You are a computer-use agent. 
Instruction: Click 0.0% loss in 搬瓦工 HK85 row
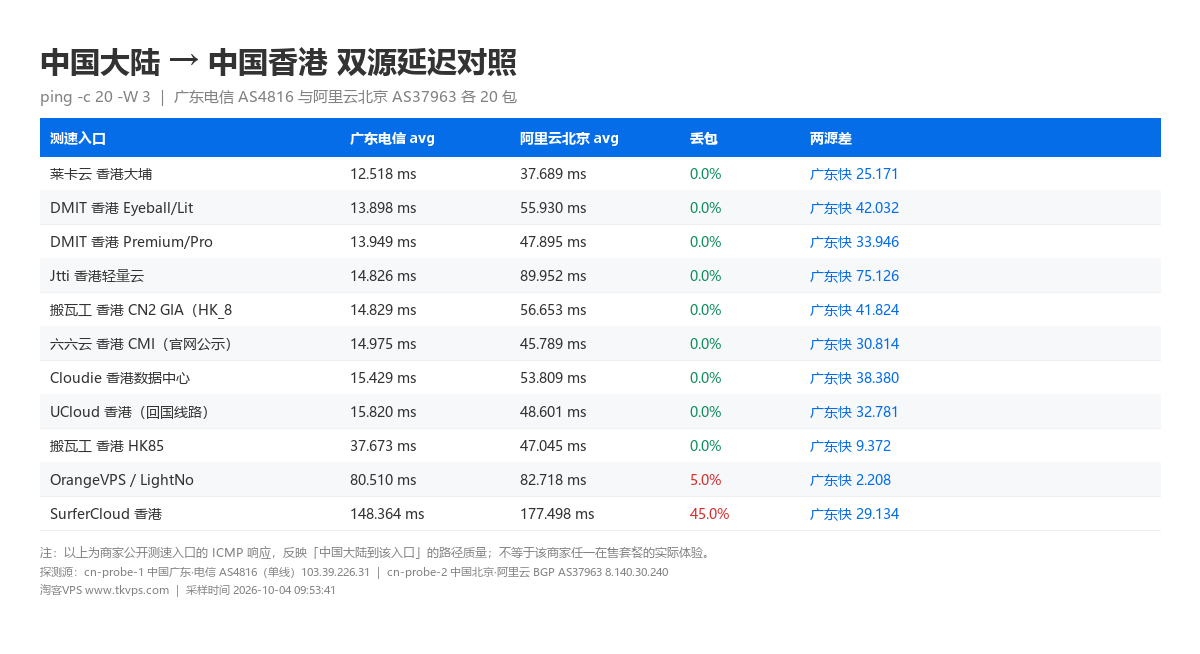click(706, 446)
